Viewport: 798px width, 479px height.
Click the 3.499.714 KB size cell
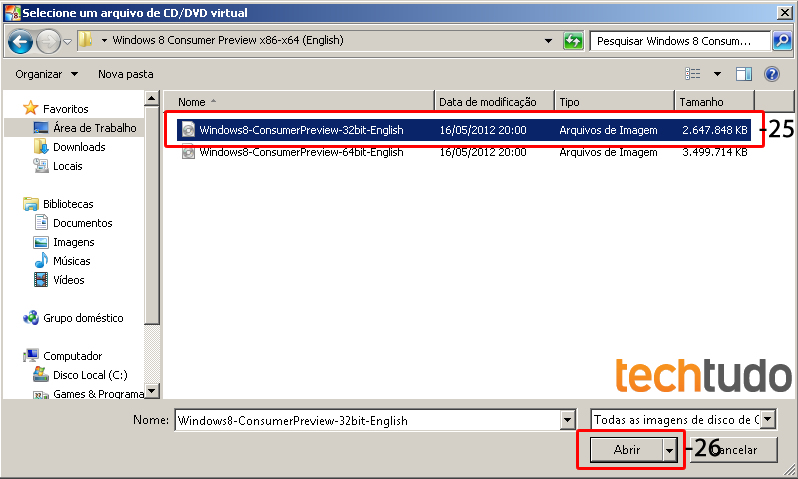tap(715, 152)
